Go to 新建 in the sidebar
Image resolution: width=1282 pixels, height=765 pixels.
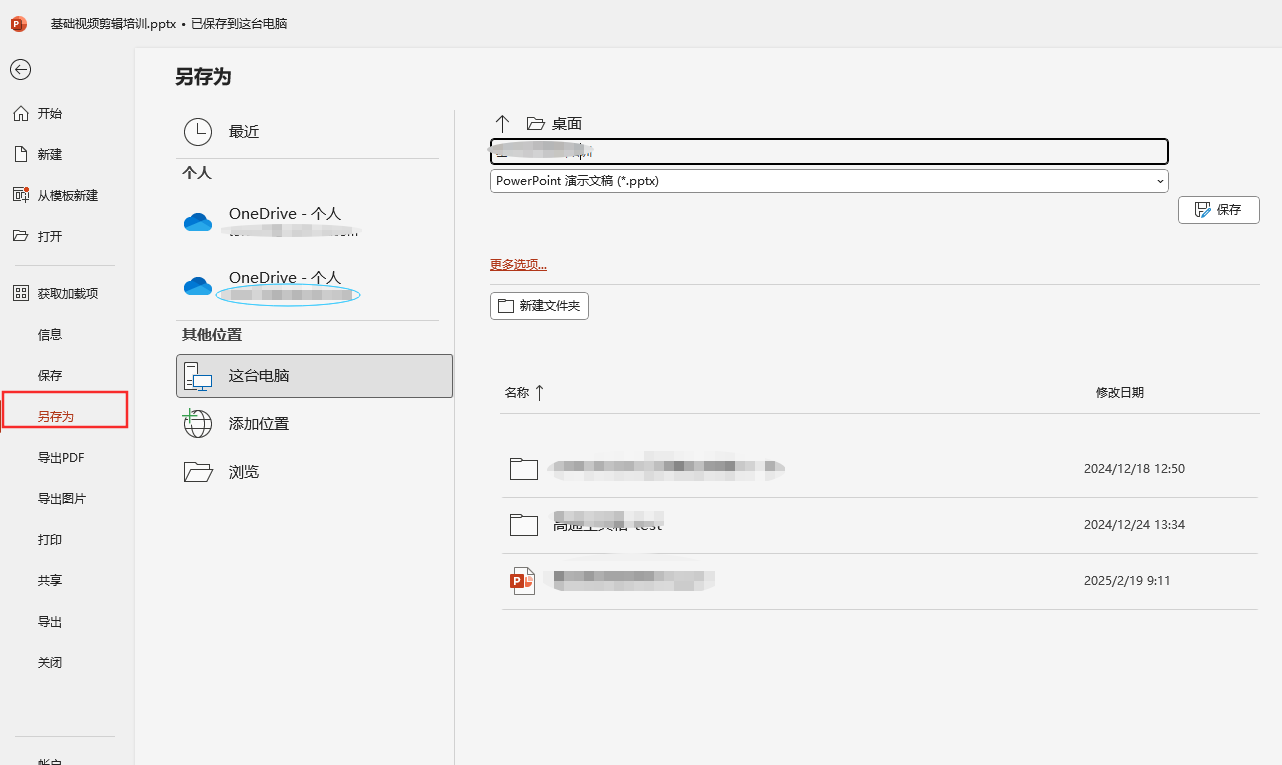50,155
